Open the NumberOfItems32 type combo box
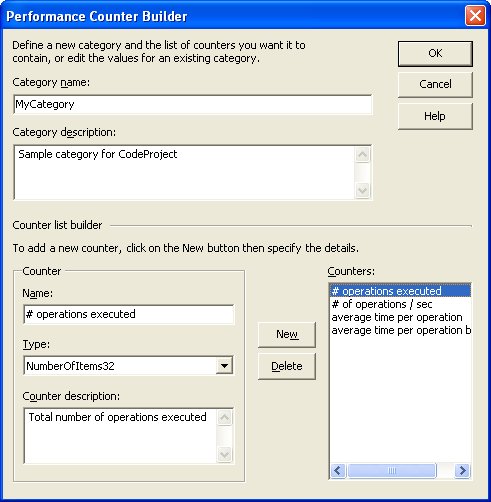This screenshot has width=491, height=502. coord(129,366)
